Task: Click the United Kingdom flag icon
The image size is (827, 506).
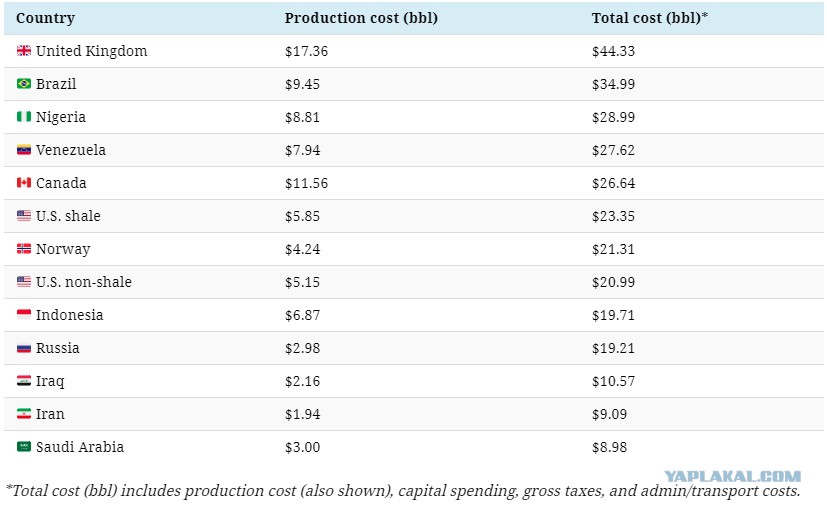Action: coord(24,51)
